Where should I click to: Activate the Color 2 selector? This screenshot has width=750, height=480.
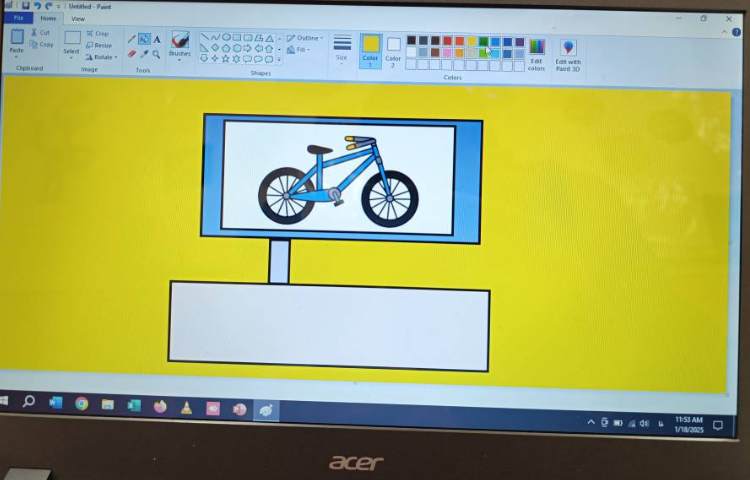[393, 49]
